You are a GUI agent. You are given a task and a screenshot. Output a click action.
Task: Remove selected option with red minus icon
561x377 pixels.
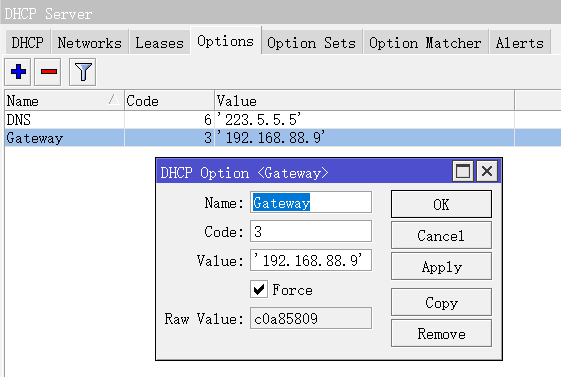[48, 72]
